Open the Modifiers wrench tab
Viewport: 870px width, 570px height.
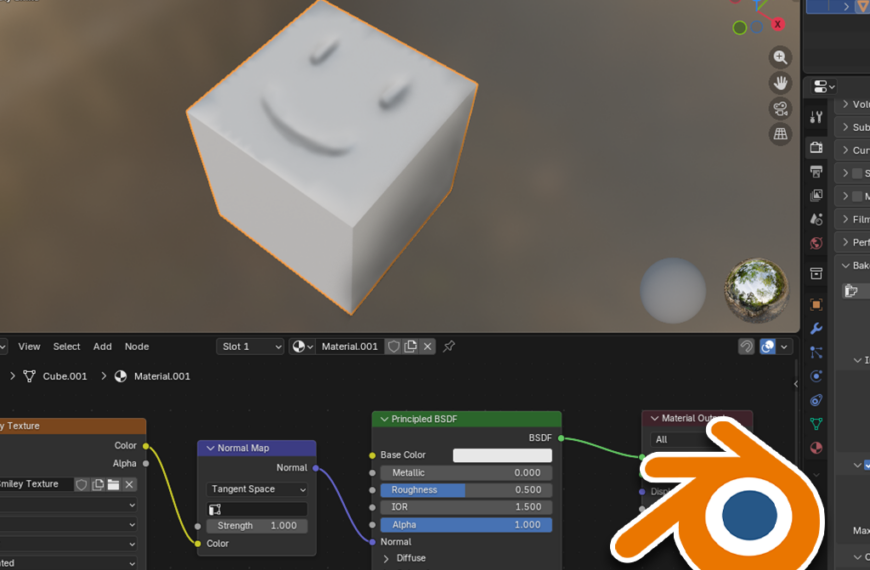click(816, 328)
